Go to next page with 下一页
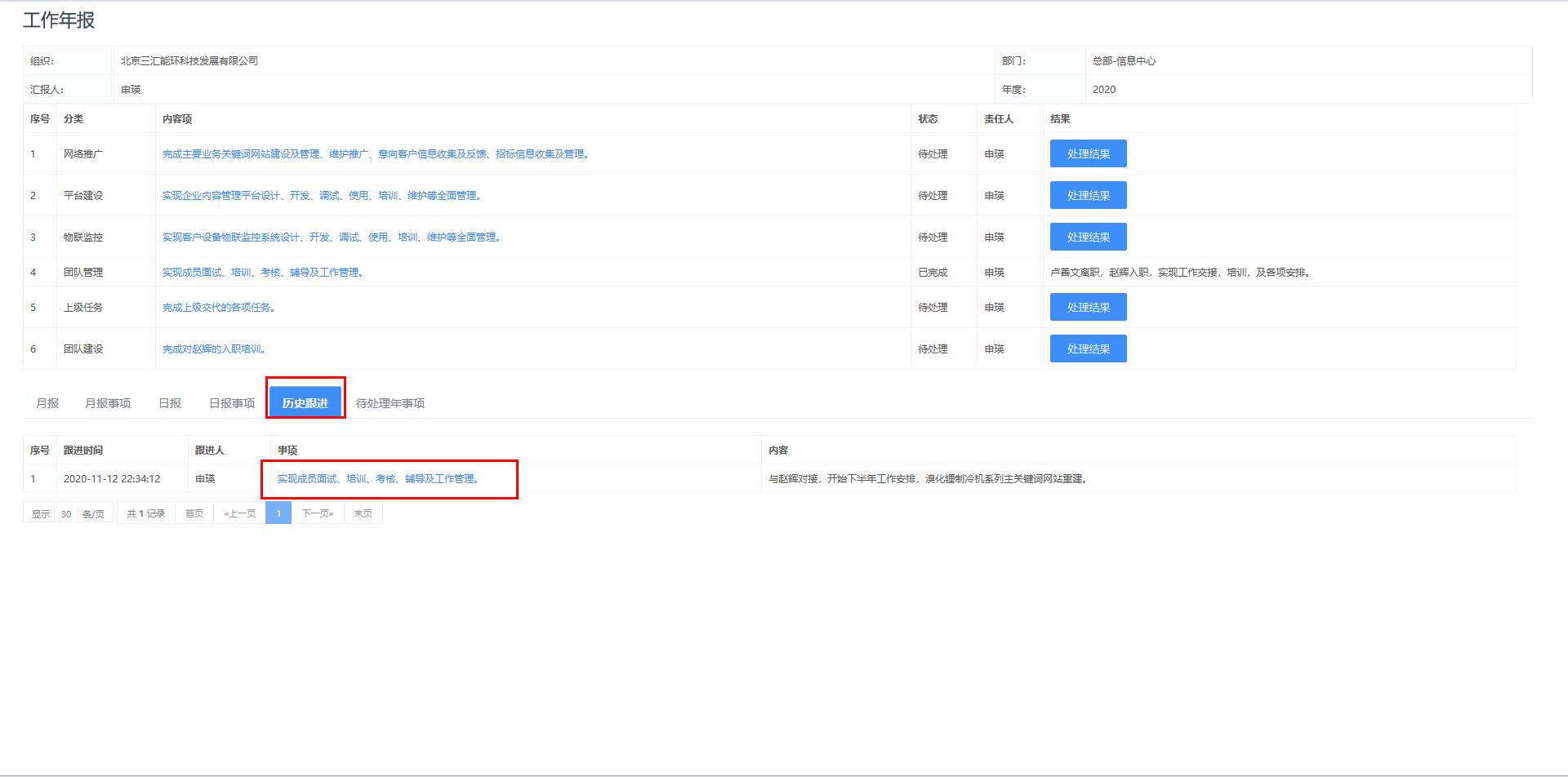 click(318, 513)
